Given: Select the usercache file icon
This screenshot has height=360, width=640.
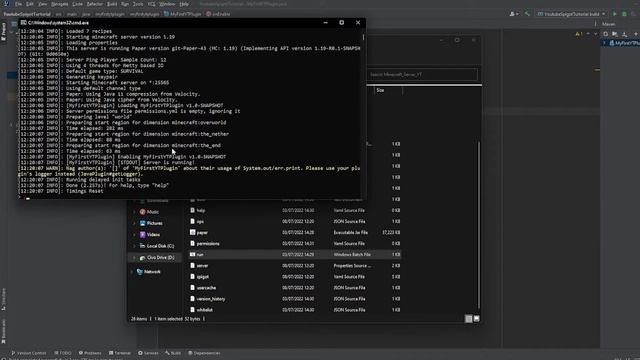Looking at the screenshot, I should (192, 287).
